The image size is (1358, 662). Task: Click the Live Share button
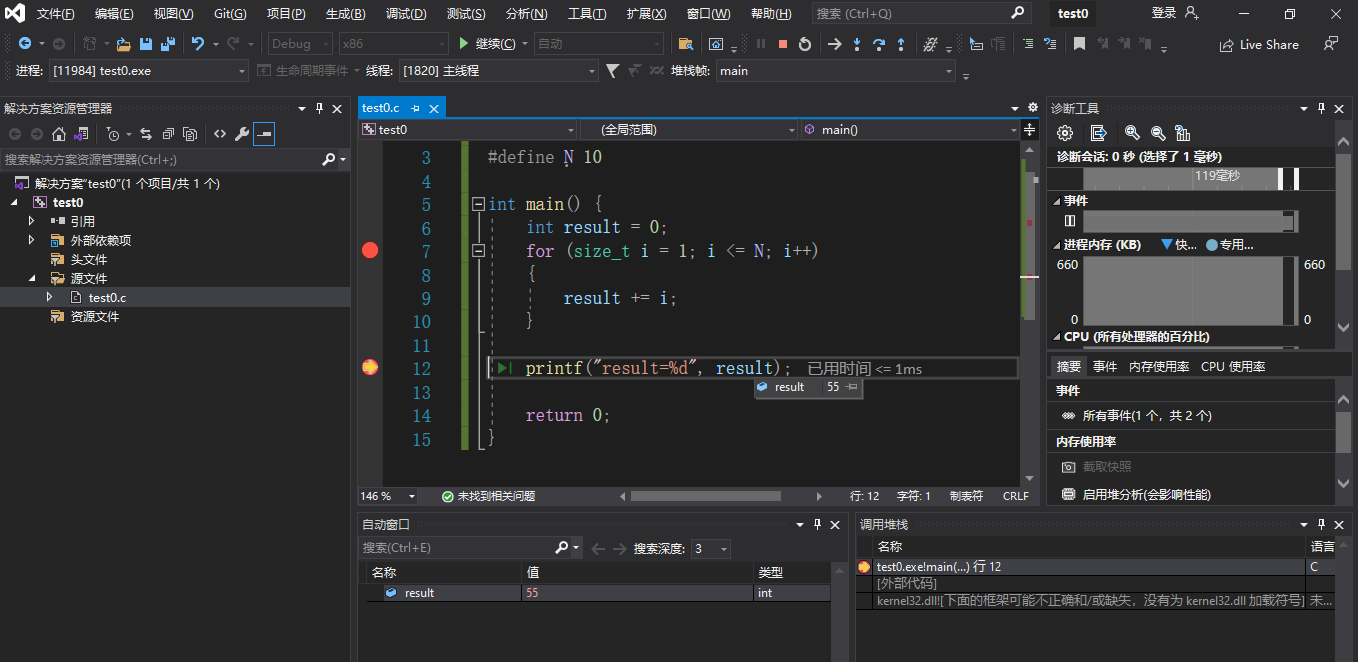[1259, 44]
